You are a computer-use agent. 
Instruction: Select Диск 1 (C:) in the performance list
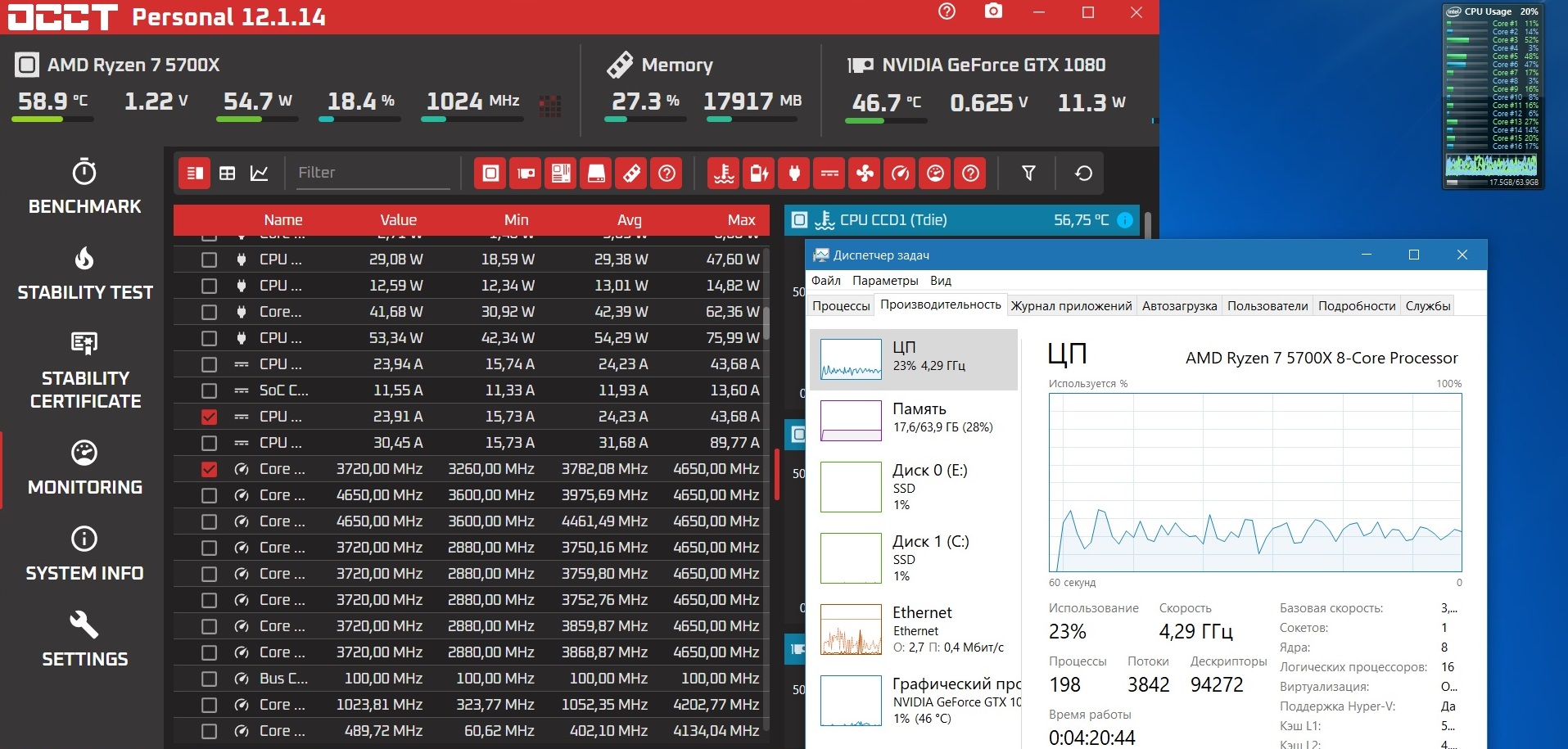coord(914,557)
